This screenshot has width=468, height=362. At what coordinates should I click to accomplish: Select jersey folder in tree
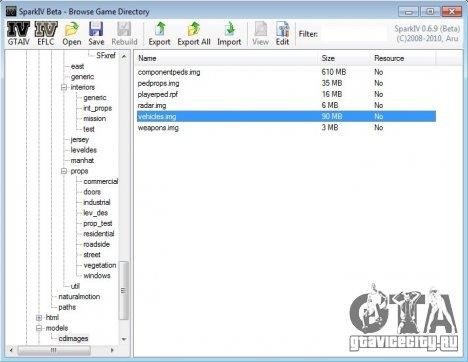pos(80,140)
